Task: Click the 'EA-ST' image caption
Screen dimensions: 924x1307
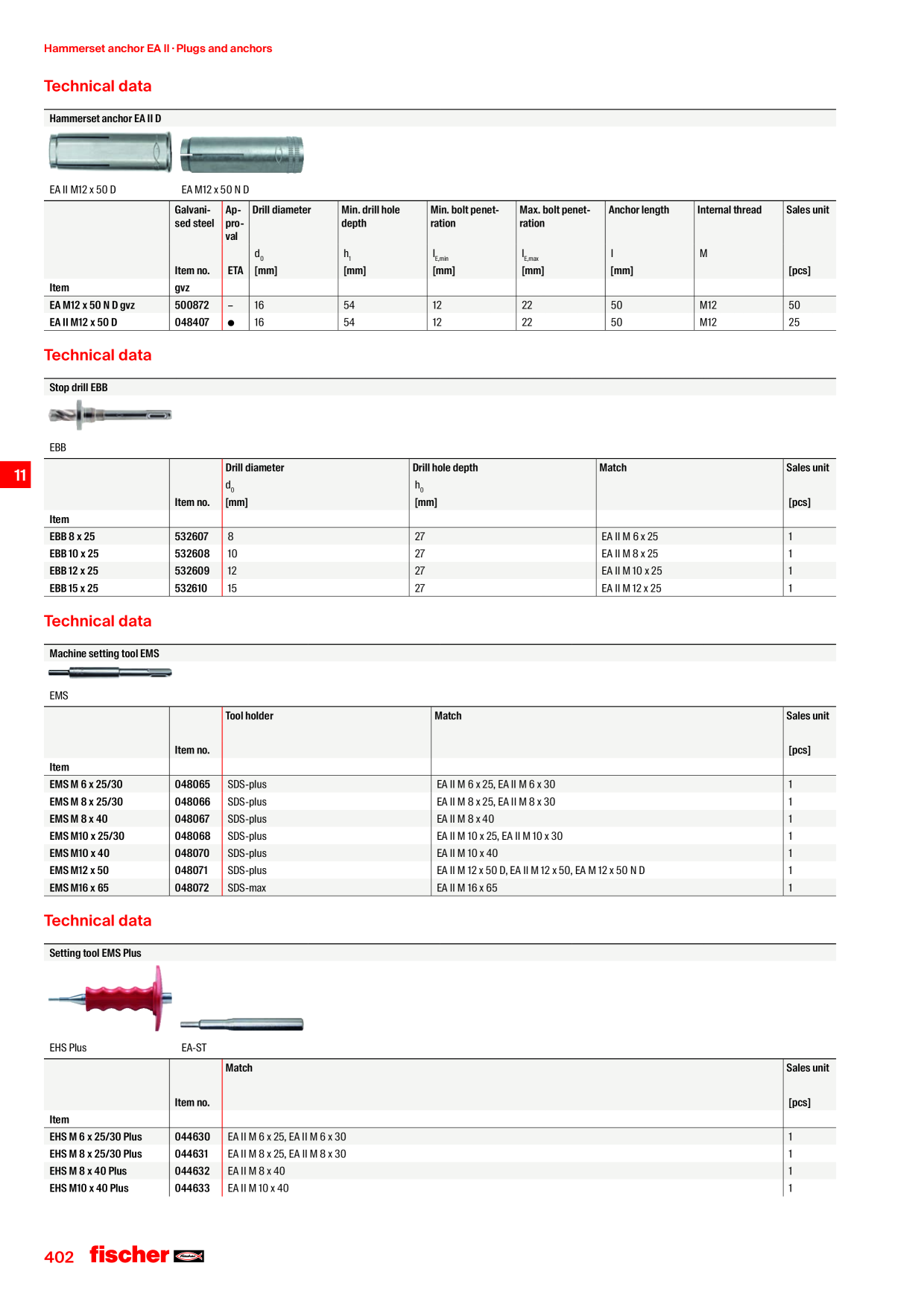Action: click(x=194, y=1048)
